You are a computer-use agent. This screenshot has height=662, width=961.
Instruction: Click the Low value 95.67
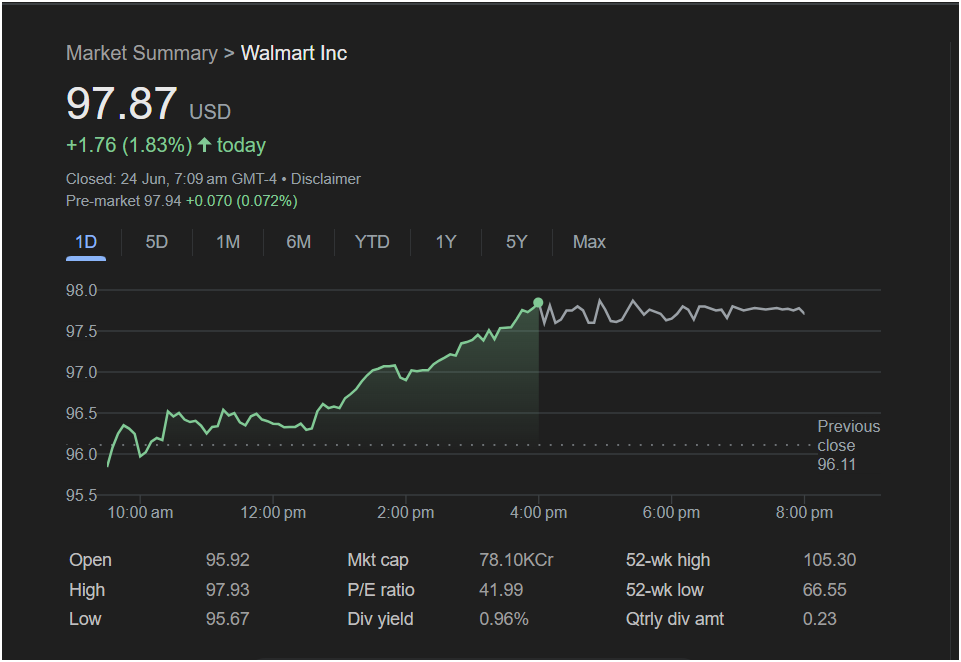coord(227,619)
